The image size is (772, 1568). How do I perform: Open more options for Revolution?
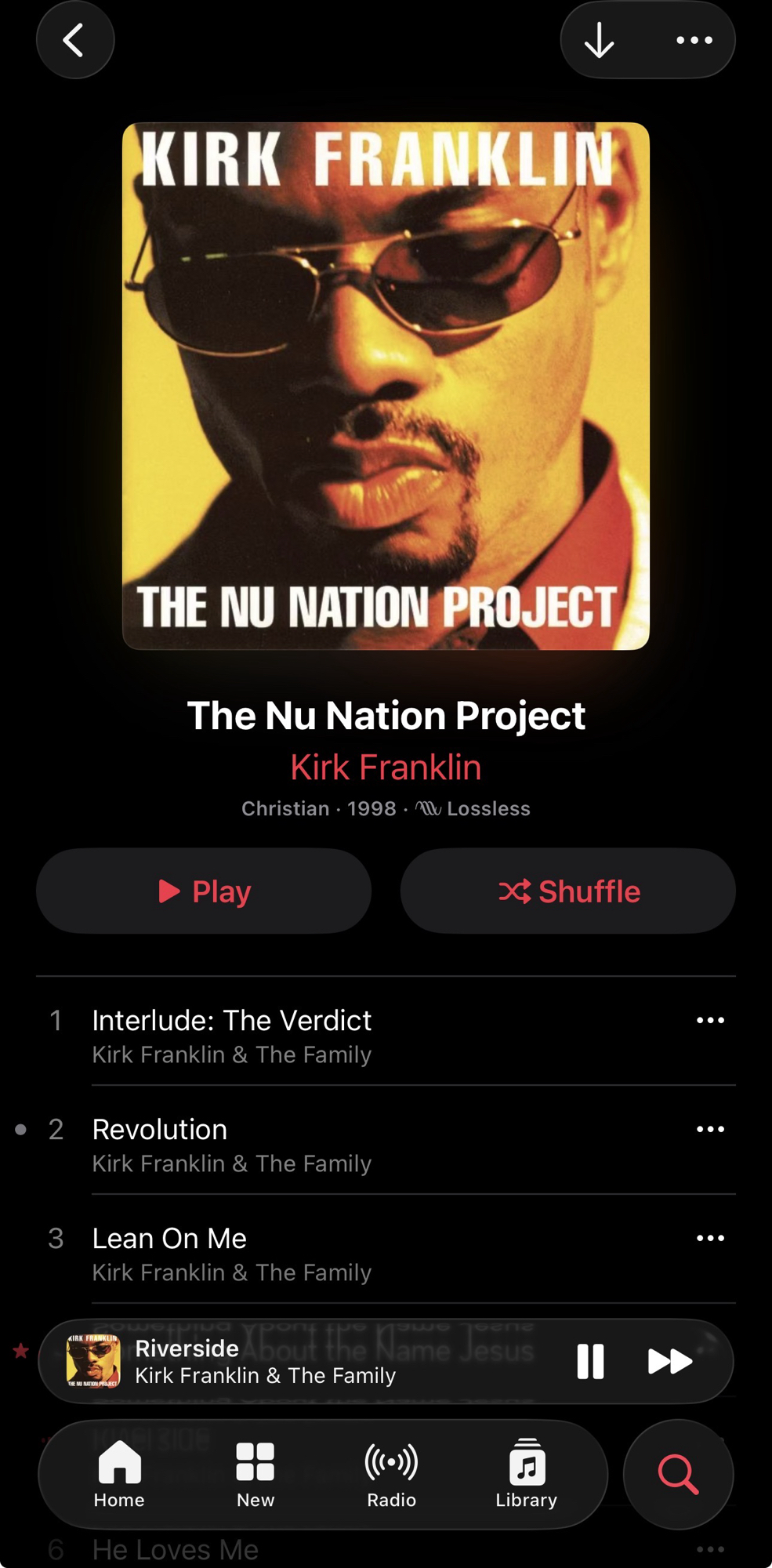coord(710,1129)
